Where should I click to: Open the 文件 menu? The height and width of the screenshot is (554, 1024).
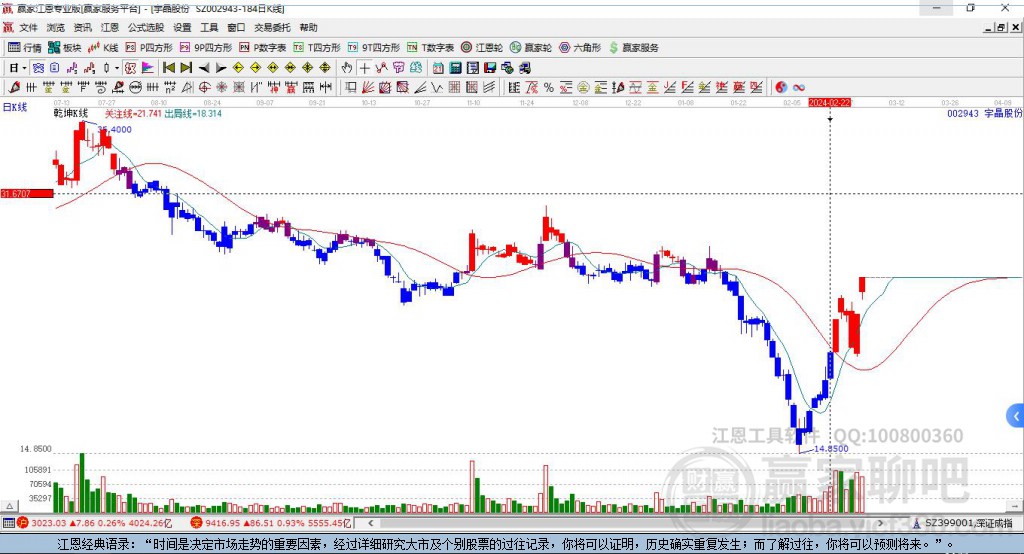tap(28, 27)
